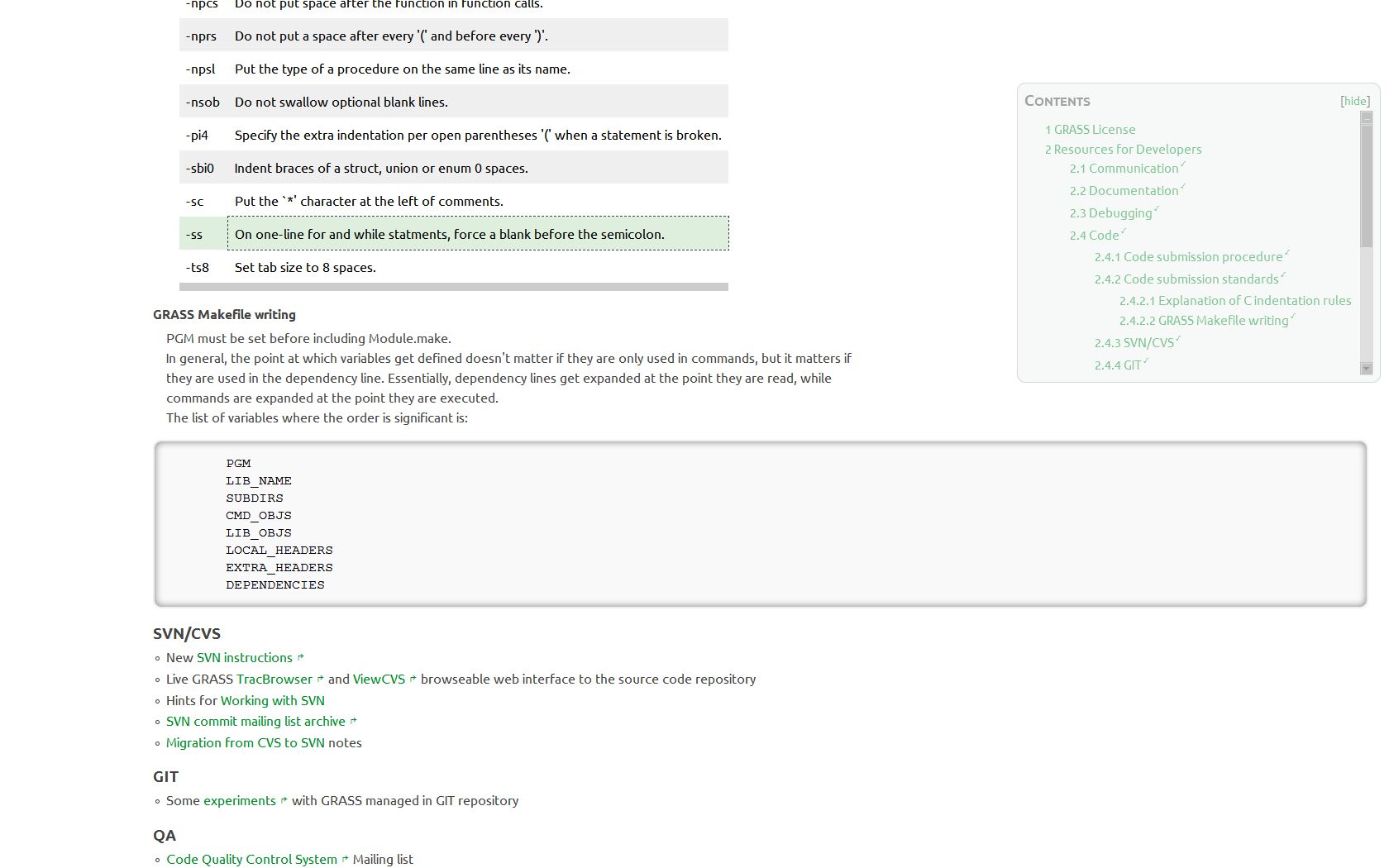Click the 'QA' section heading
The height and width of the screenshot is (868, 1389).
click(165, 836)
